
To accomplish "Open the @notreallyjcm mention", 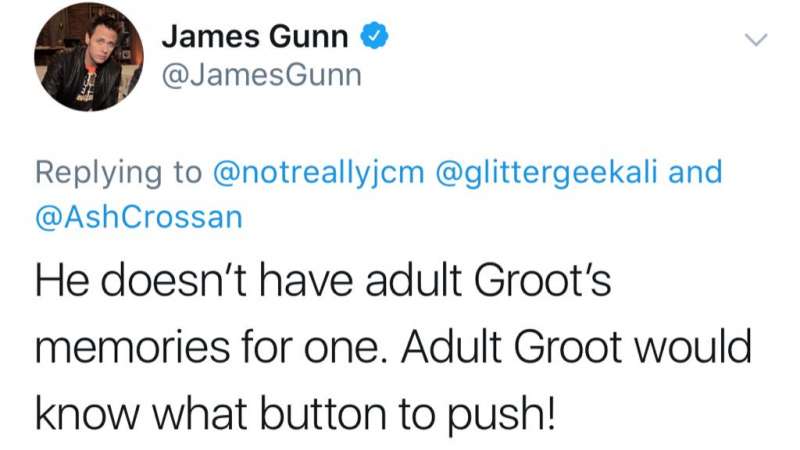I will pyautogui.click(x=318, y=172).
